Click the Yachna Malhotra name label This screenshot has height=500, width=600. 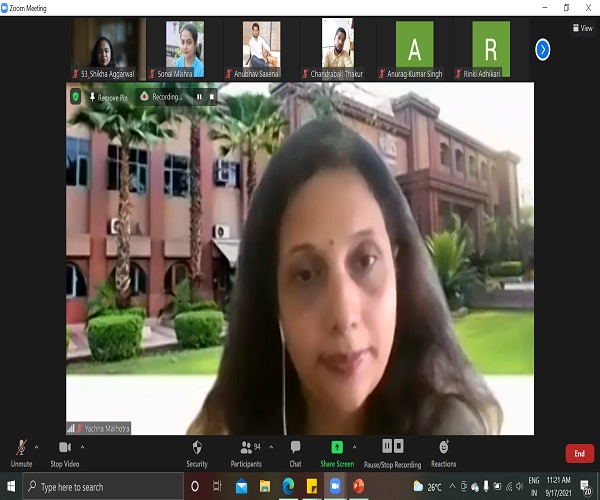click(x=99, y=428)
